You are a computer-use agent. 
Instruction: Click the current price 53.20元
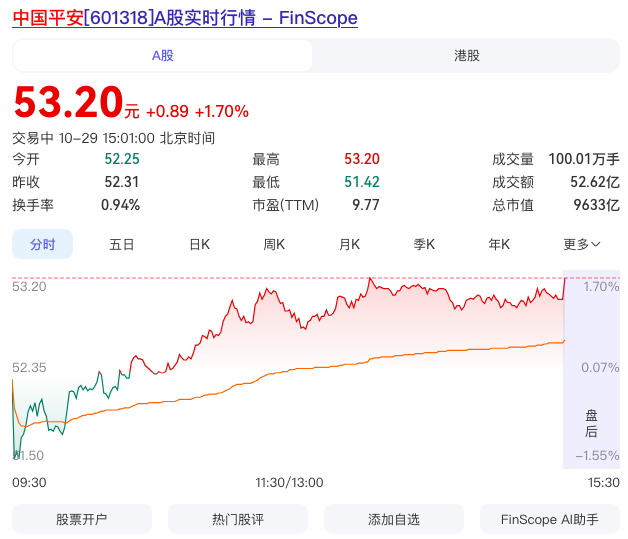76,103
